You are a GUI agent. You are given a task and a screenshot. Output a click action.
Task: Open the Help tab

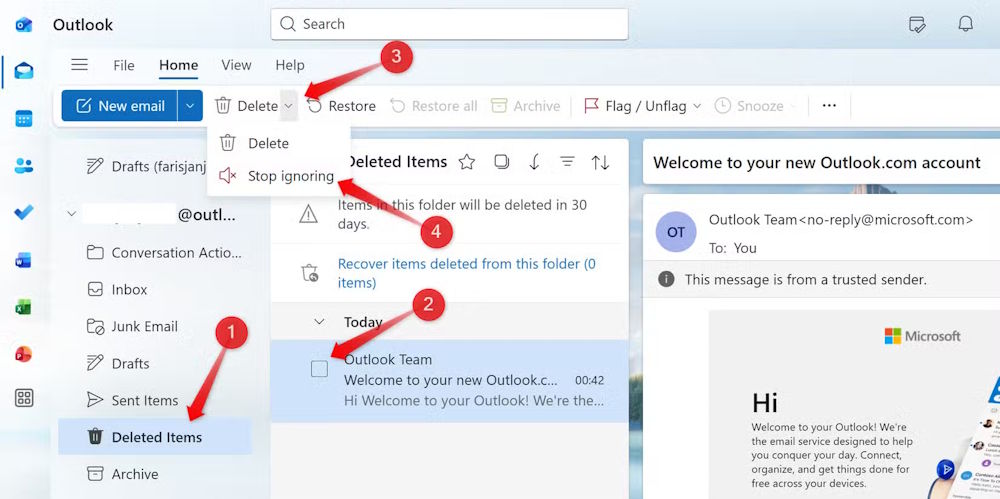coord(290,65)
